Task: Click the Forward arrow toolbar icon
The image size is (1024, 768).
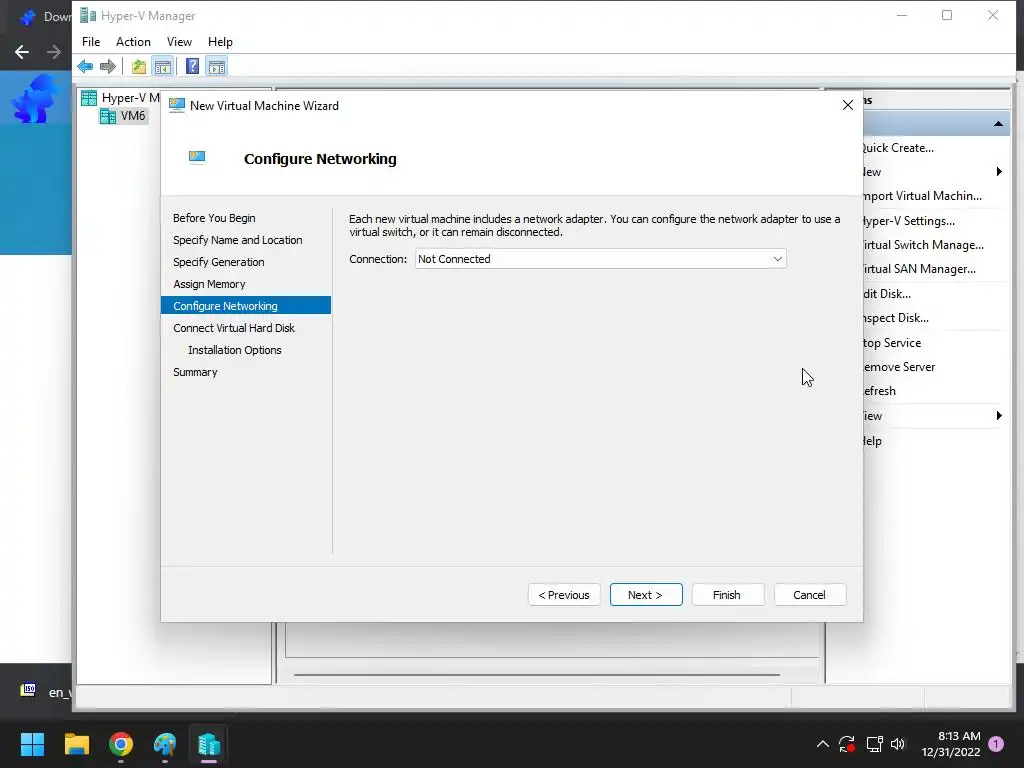Action: point(108,66)
